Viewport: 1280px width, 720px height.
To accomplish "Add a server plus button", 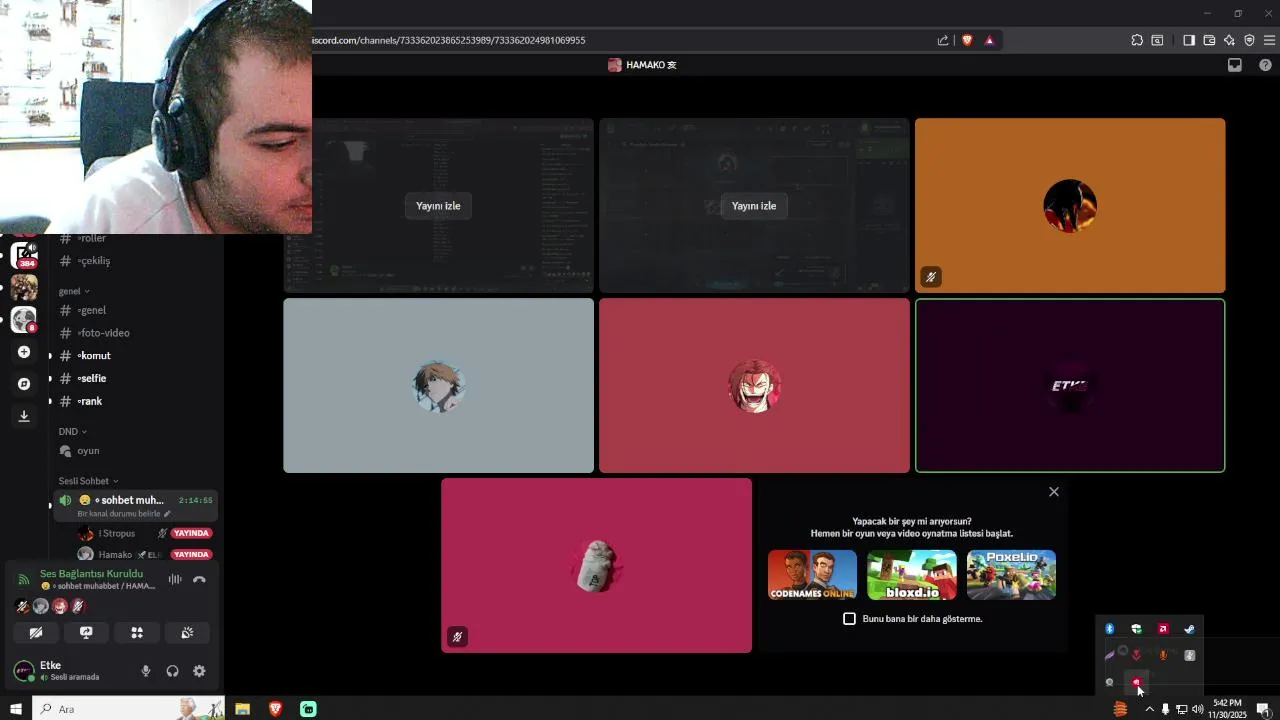I will click(24, 352).
